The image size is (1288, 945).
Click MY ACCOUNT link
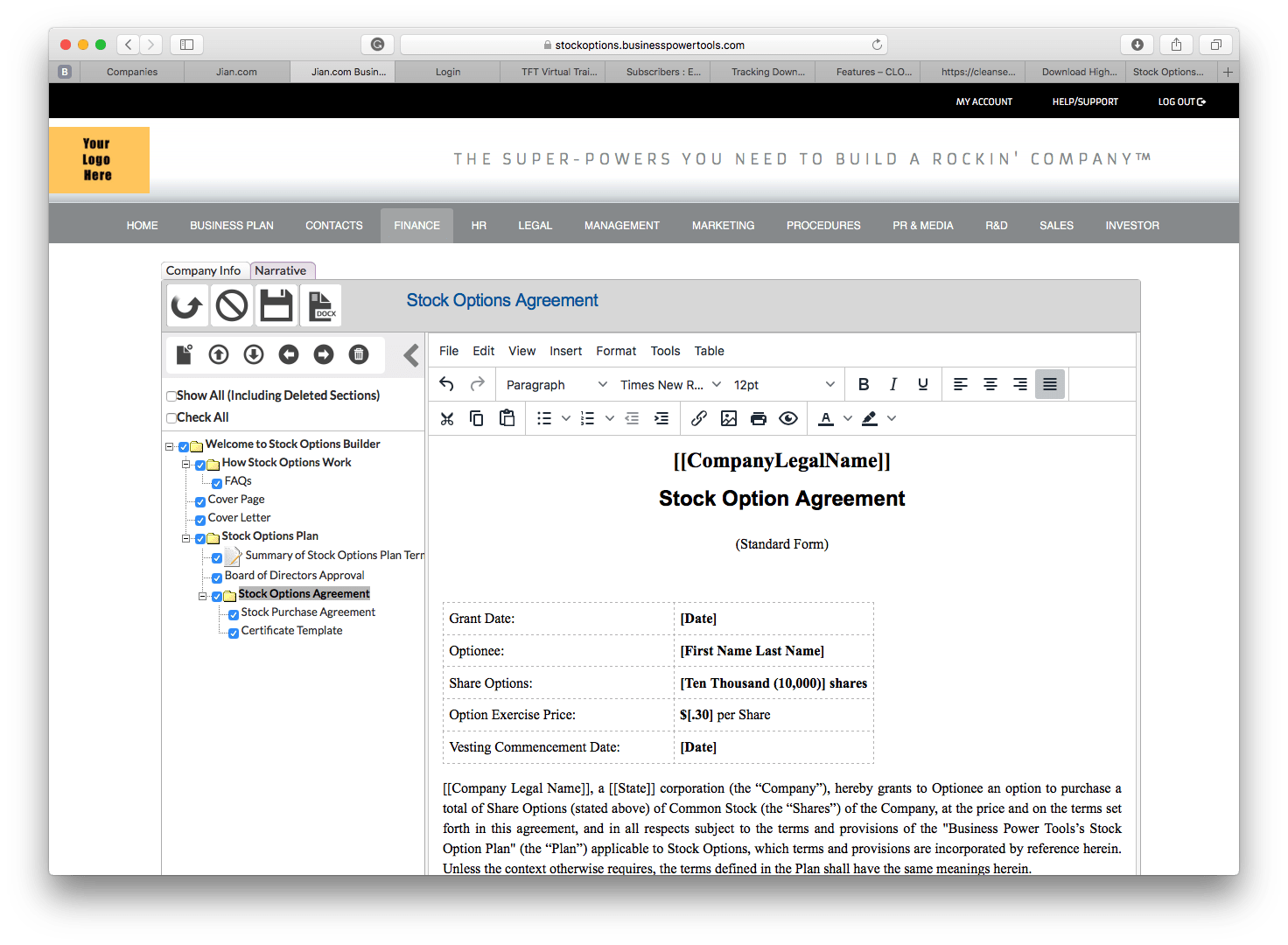(984, 101)
